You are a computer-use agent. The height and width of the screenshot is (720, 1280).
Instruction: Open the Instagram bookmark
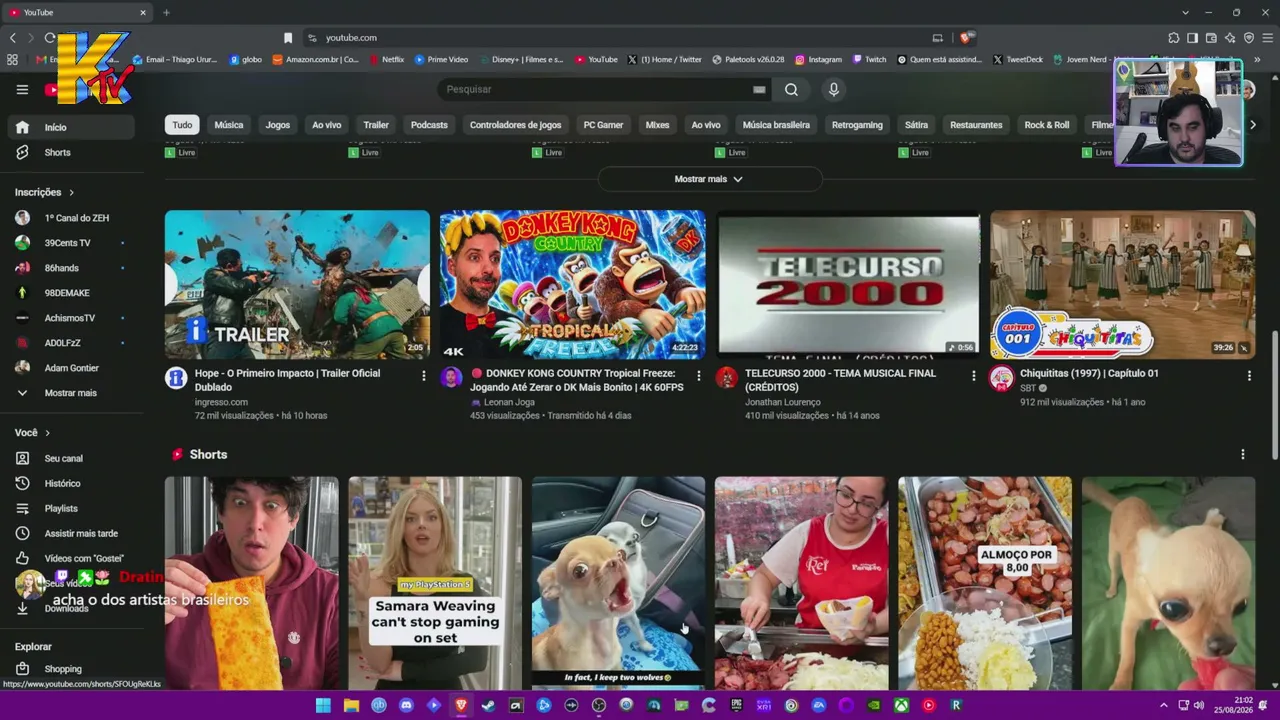point(818,59)
